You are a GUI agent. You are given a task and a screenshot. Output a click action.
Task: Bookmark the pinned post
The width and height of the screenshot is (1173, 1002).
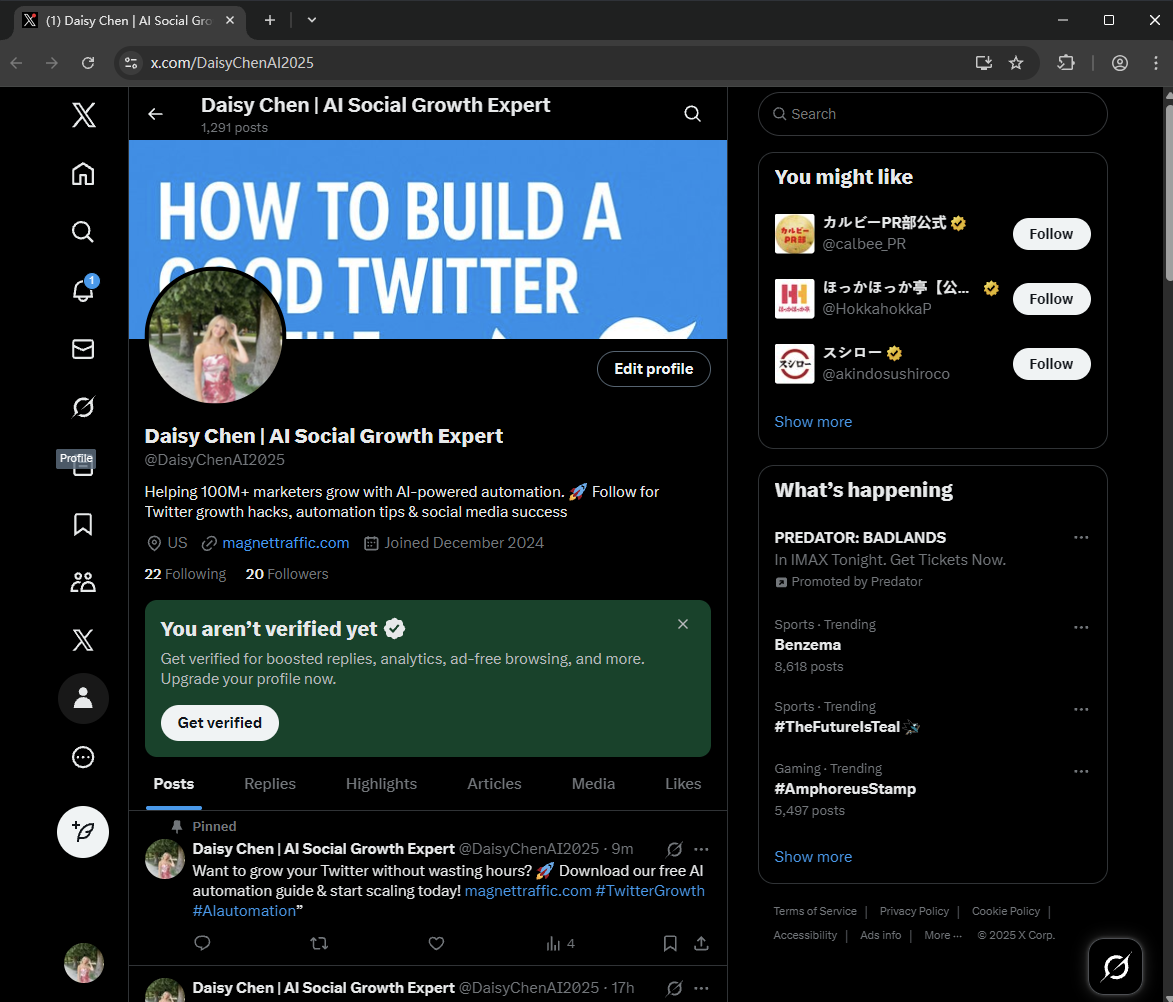click(670, 943)
